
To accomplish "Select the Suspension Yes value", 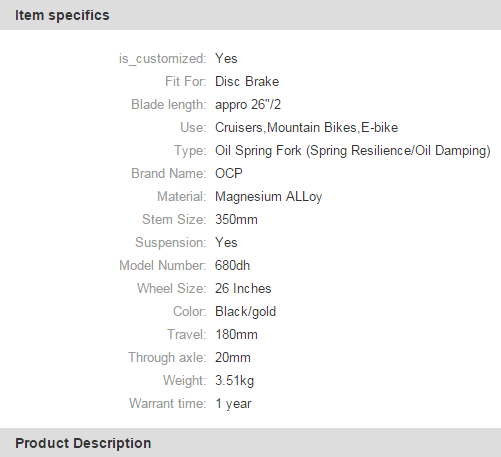I will coord(226,243).
